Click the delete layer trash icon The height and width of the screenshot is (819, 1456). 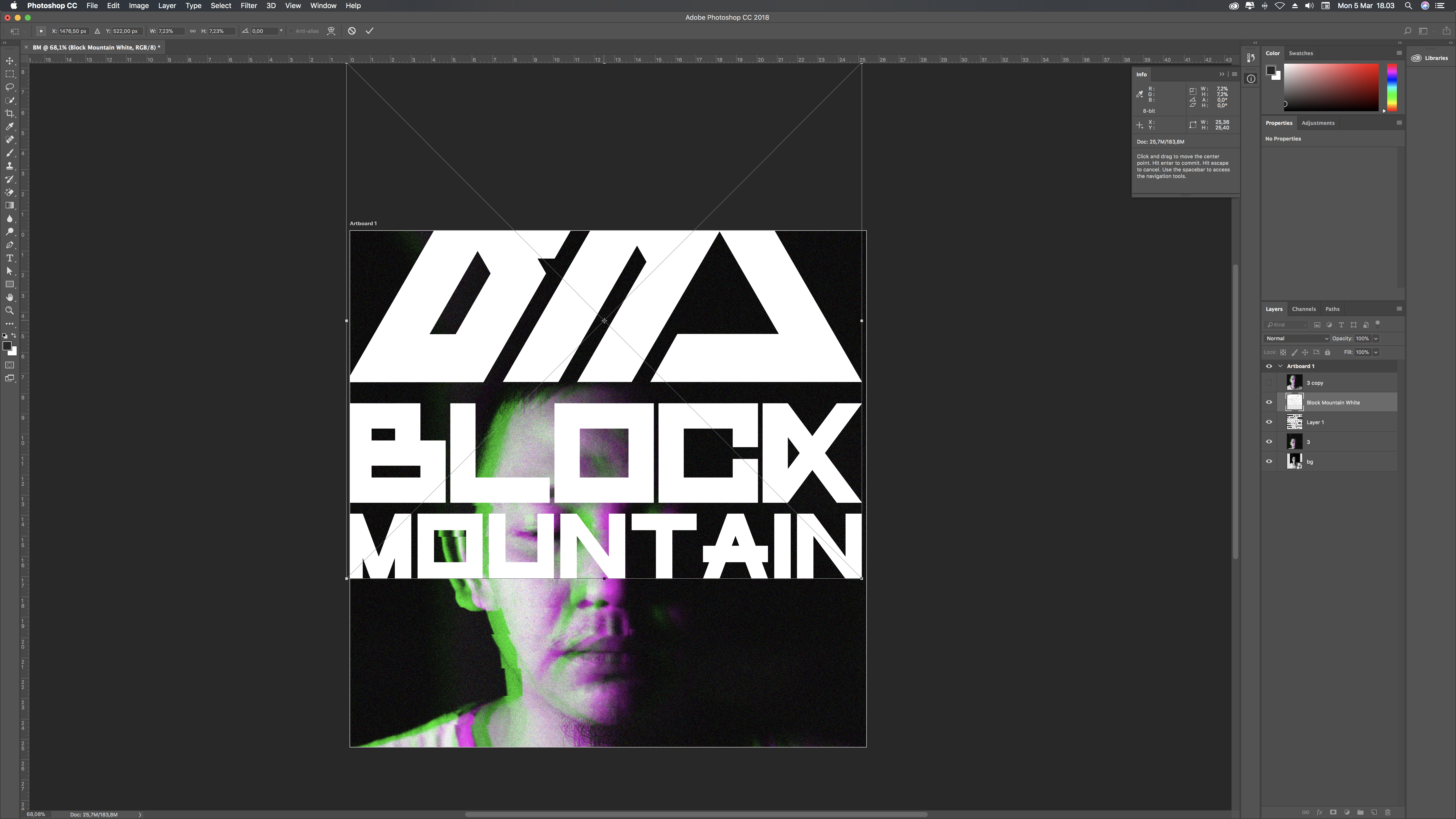1387,812
